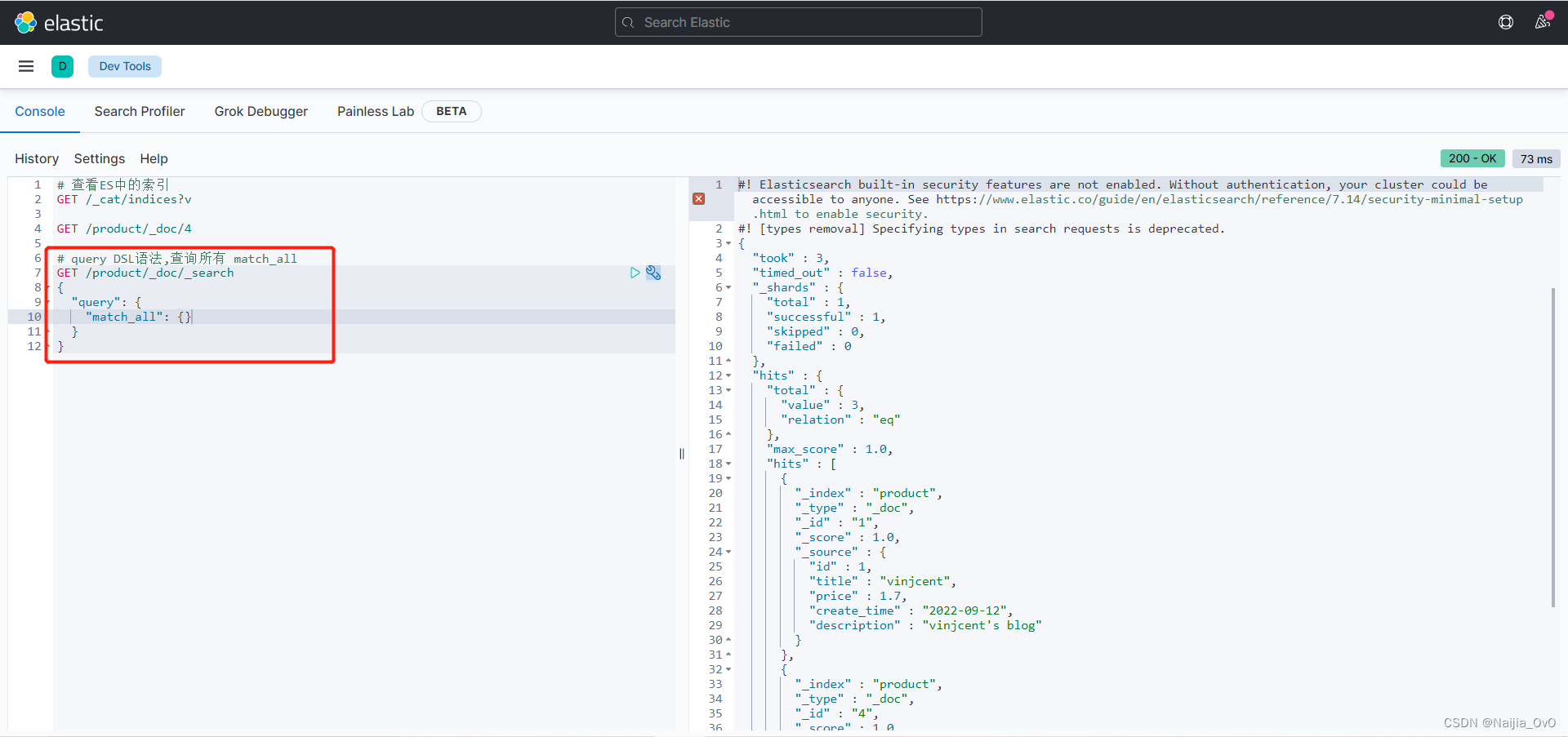Viewport: 1568px width, 737px height.
Task: Click the BETA badge
Action: click(x=452, y=111)
